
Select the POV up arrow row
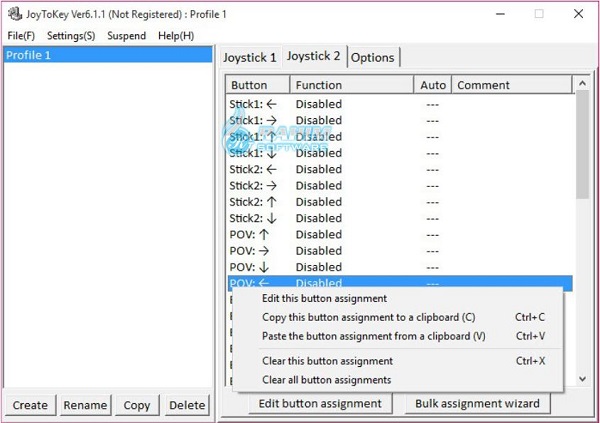(400, 234)
